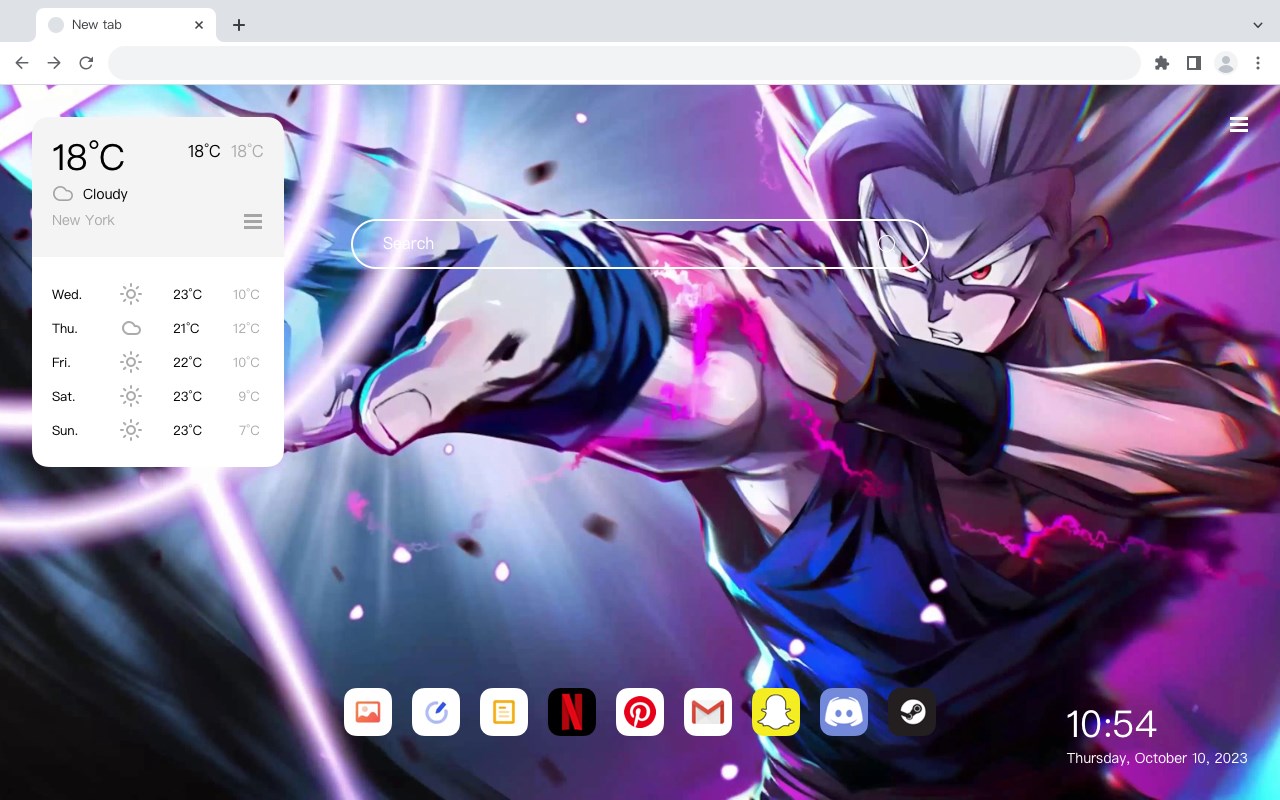Click the 10:54 clock display
The height and width of the screenshot is (800, 1280).
pyautogui.click(x=1111, y=724)
